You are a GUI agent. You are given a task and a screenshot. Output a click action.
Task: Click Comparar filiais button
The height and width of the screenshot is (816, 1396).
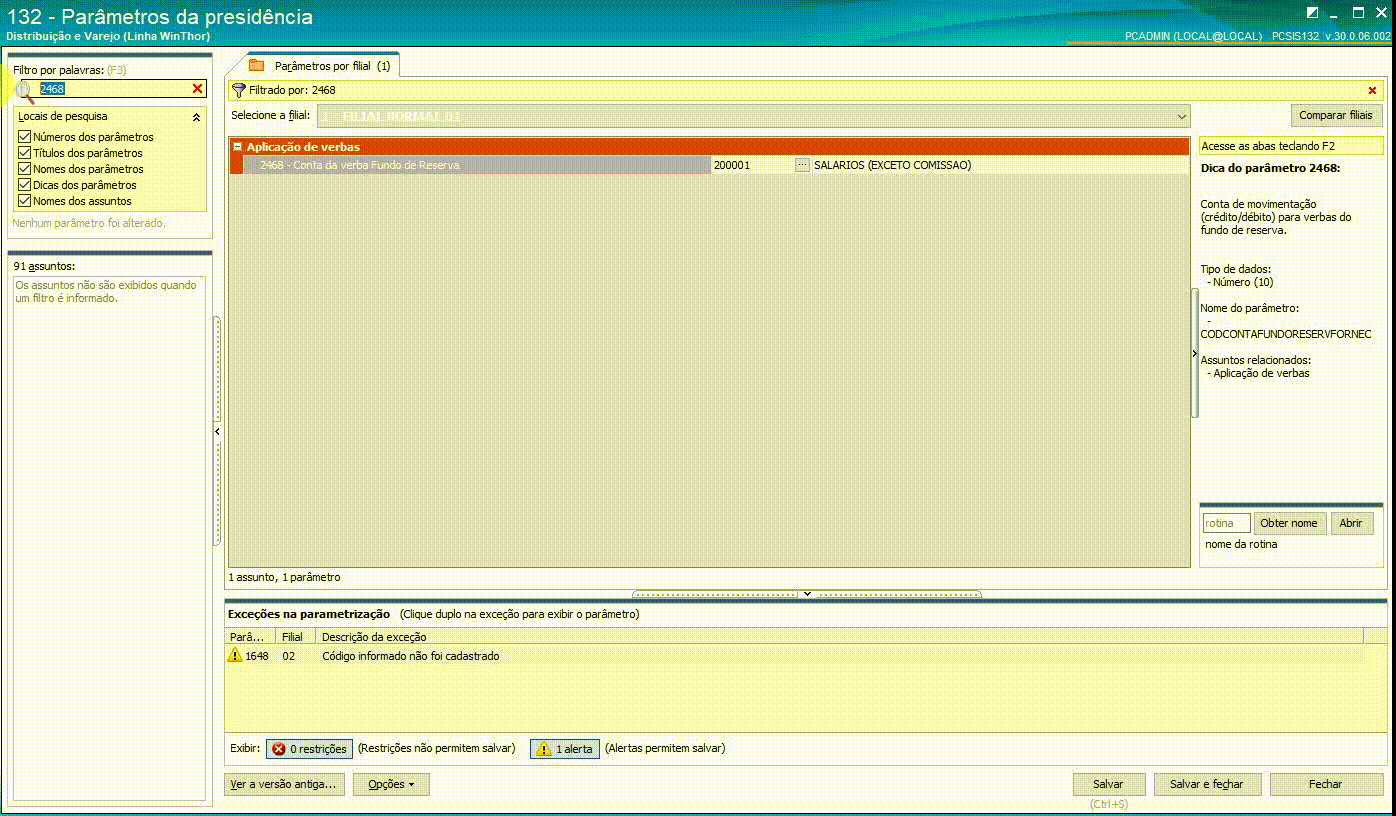(x=1336, y=115)
